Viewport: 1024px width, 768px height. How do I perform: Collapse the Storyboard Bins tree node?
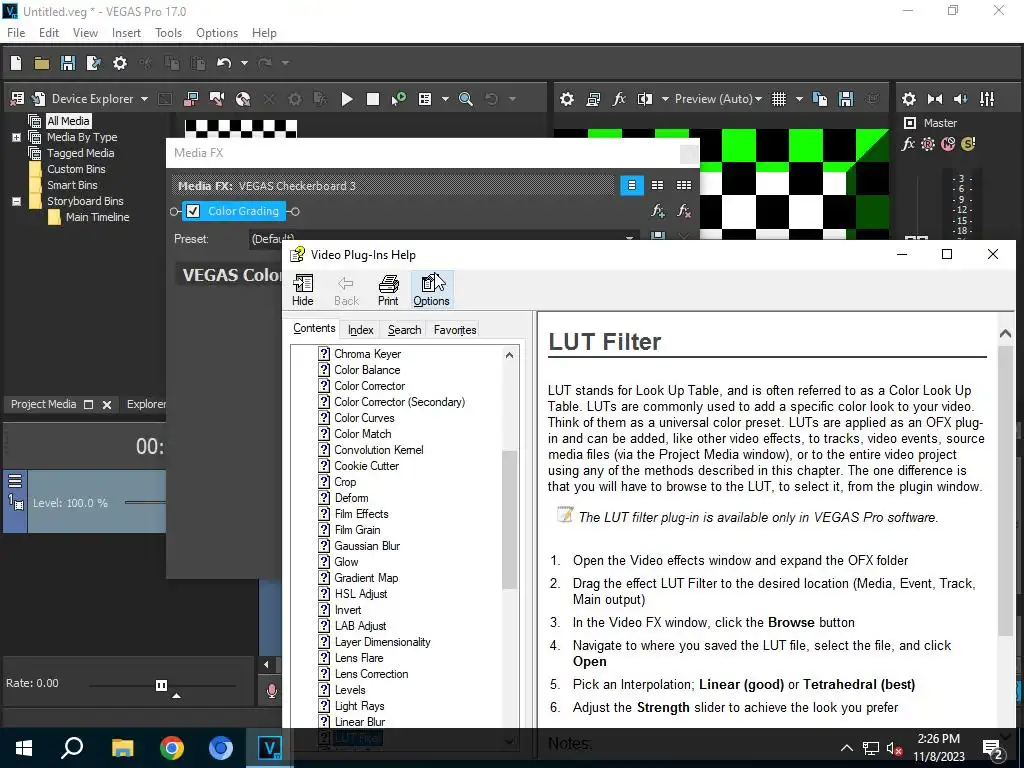tap(16, 201)
